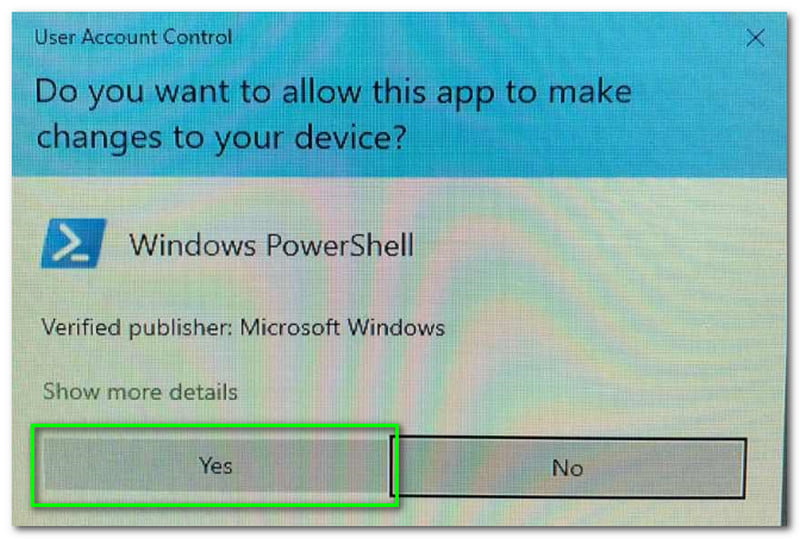This screenshot has width=800, height=539.
Task: Click the No button to deny changes
Action: point(568,467)
